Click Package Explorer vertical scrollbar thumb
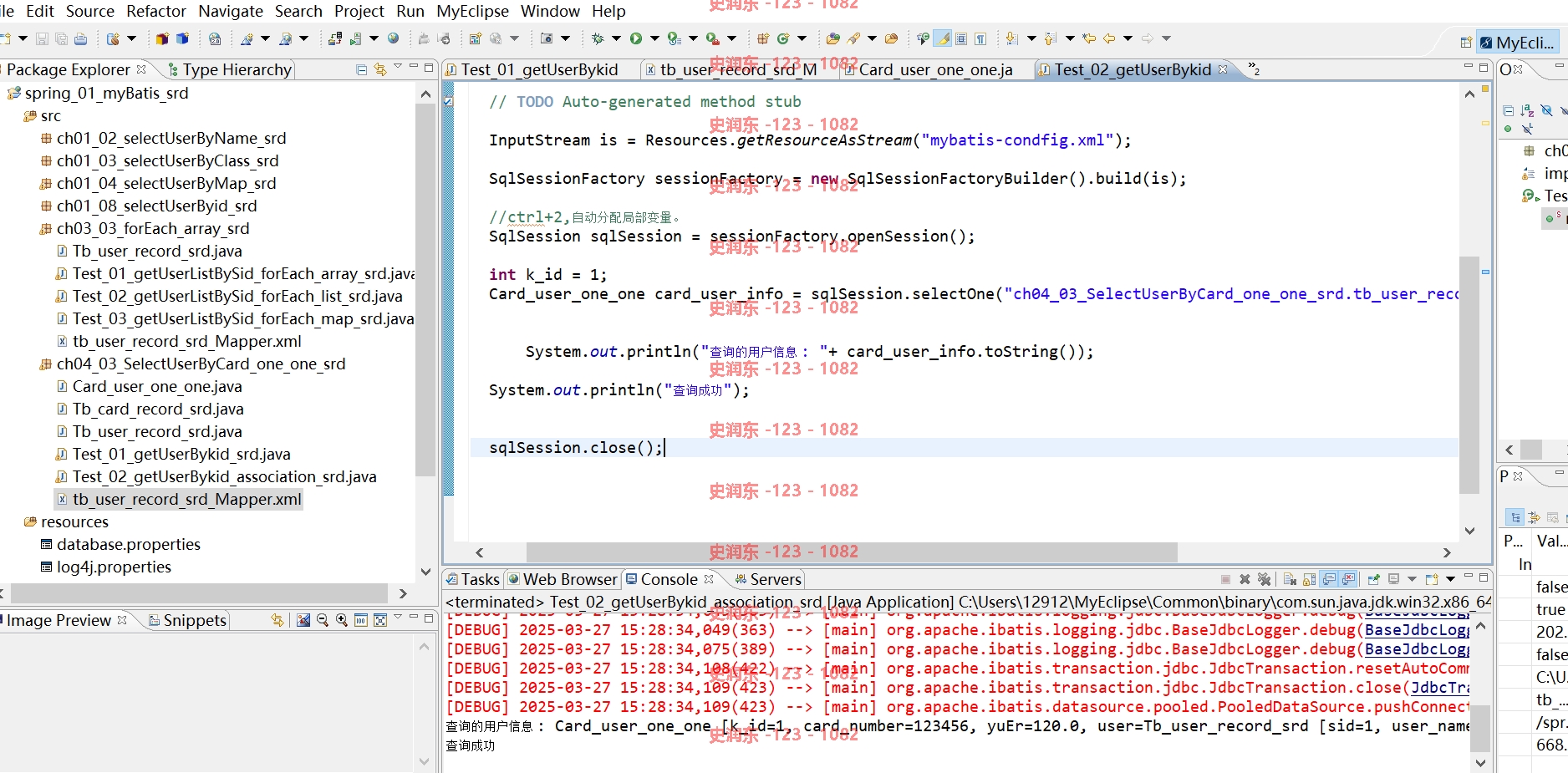This screenshot has width=1568, height=773. point(425,288)
